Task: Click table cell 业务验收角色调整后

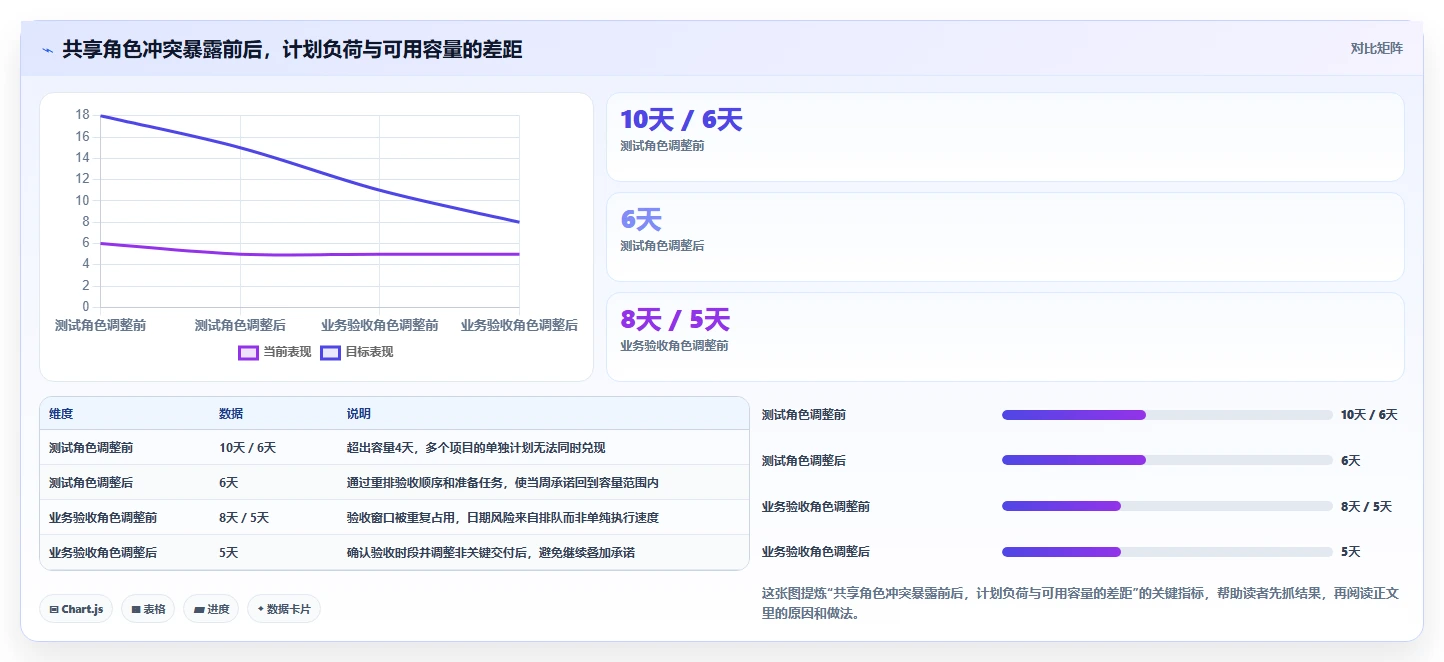Action: click(103, 553)
